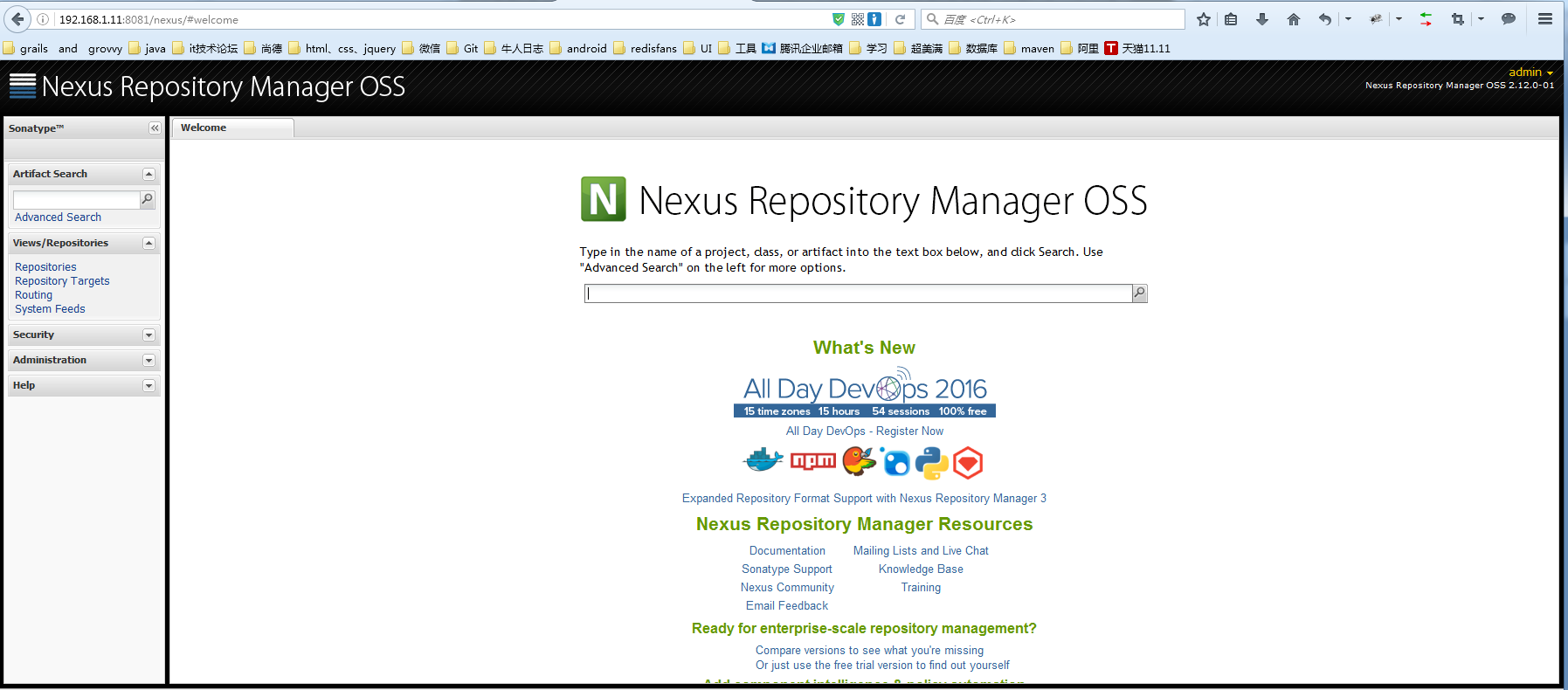
Task: Open the Sonatype Support link
Action: pyautogui.click(x=787, y=569)
